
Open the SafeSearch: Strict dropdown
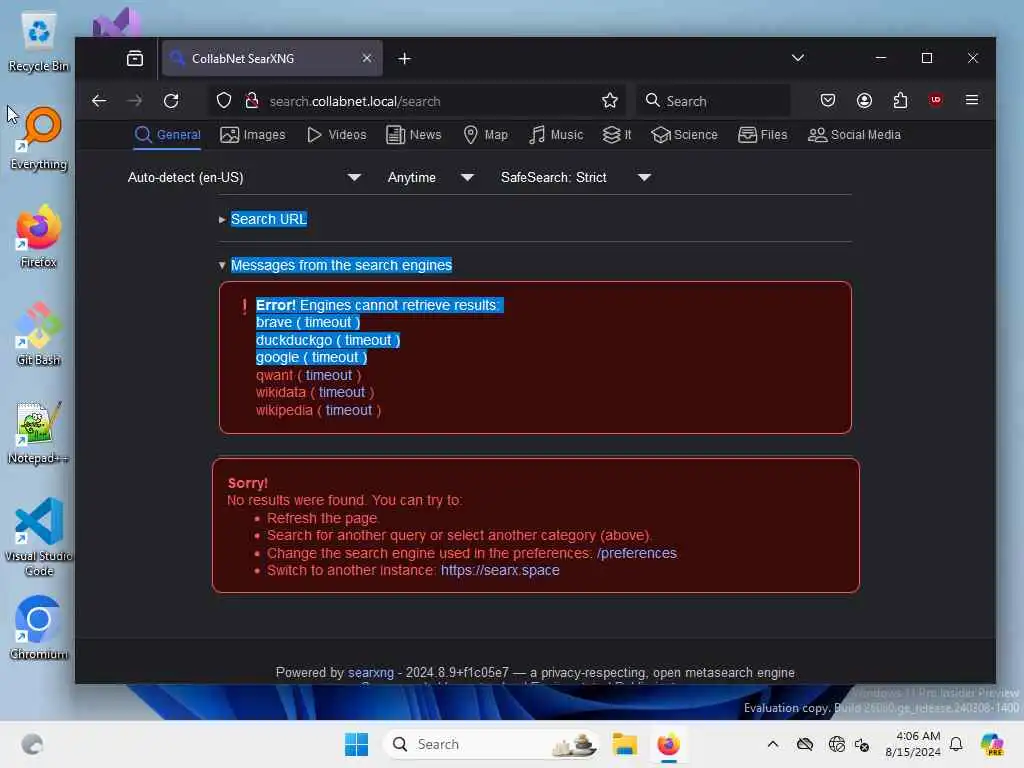tap(576, 178)
